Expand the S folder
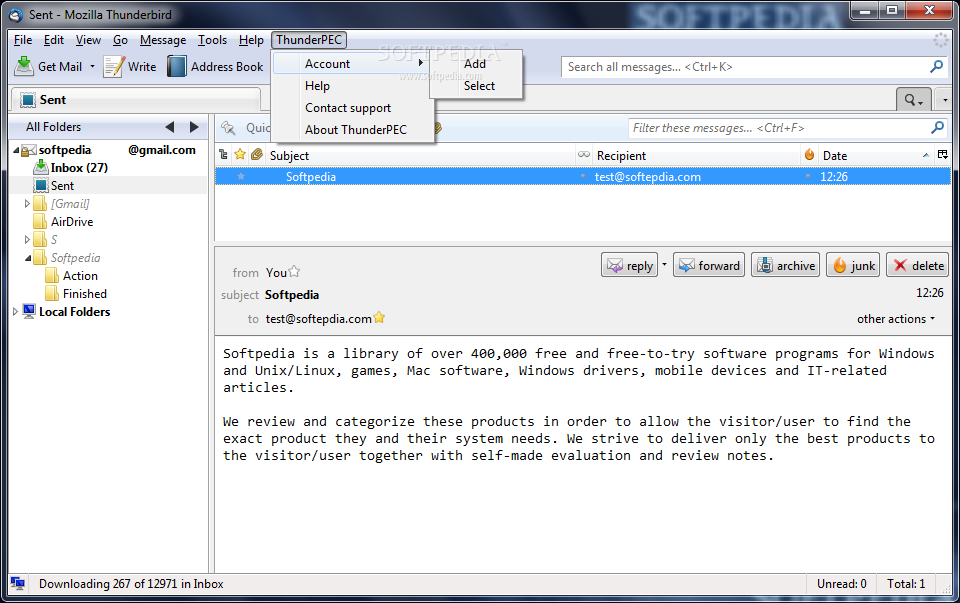The image size is (960, 603). pos(27,239)
